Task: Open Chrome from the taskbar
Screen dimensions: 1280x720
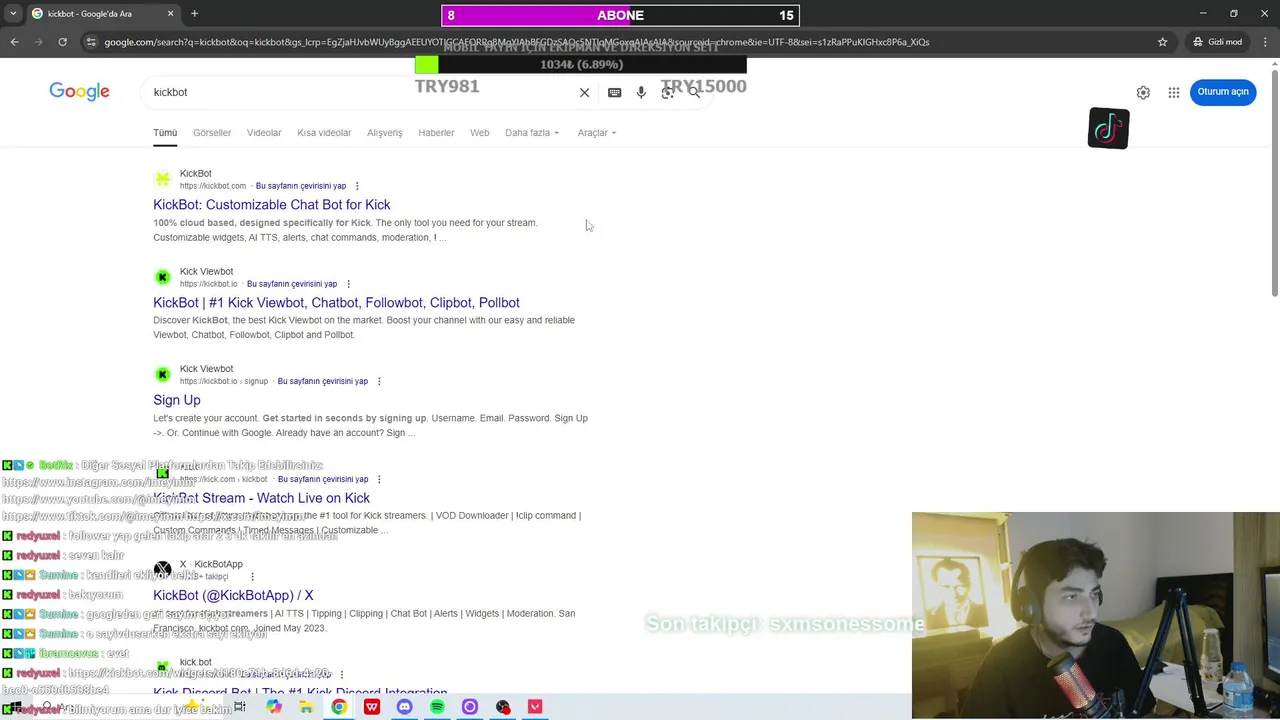Action: click(x=339, y=707)
